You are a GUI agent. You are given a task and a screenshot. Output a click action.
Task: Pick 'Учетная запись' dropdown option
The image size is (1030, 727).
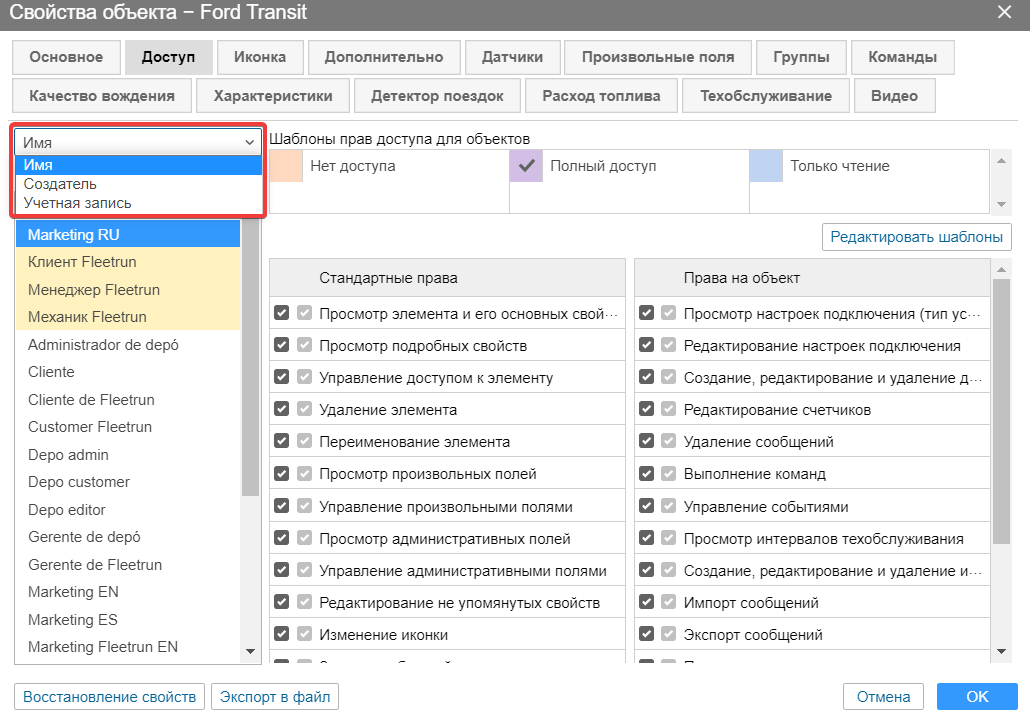[78, 203]
